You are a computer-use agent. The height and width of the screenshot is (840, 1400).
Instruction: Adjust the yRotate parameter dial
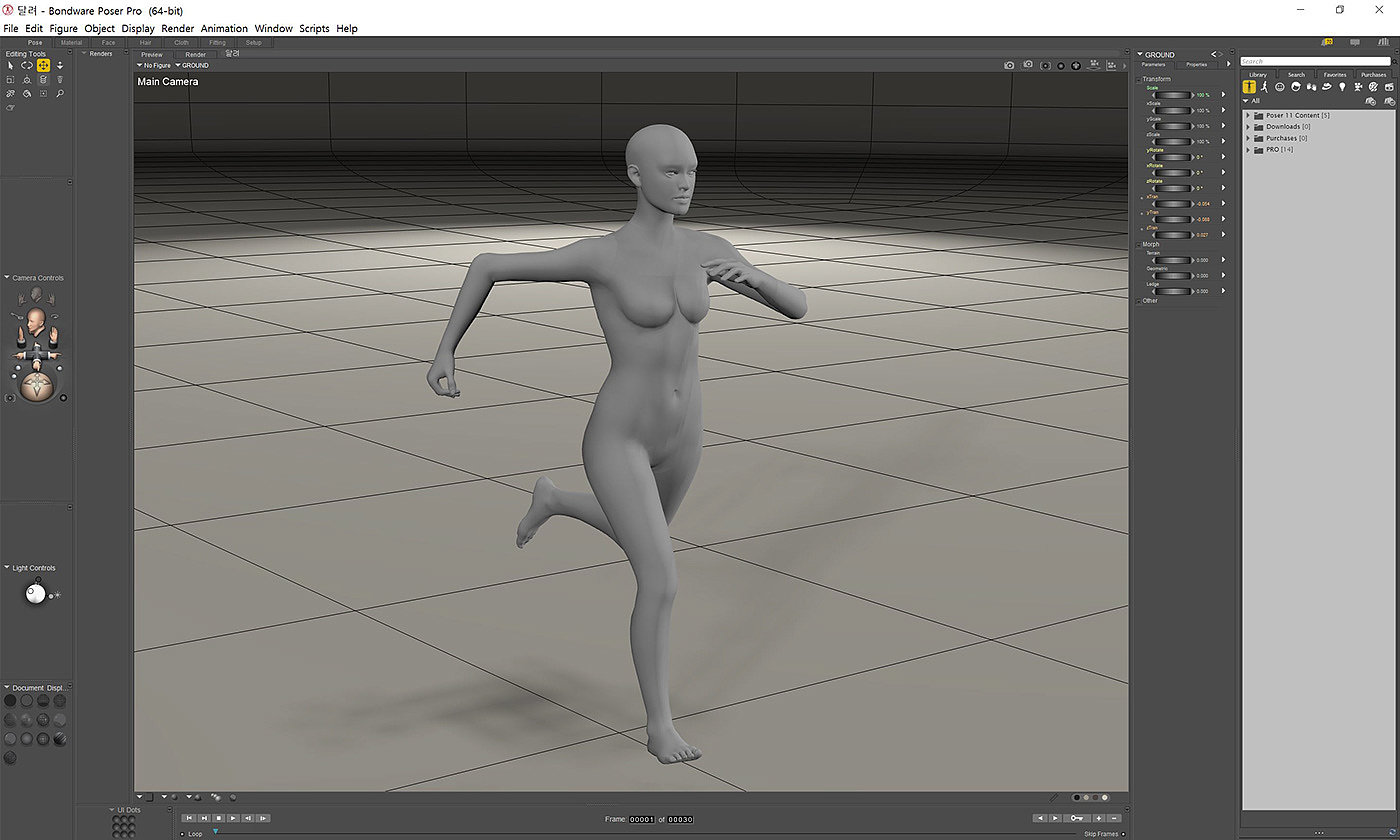pyautogui.click(x=1174, y=157)
